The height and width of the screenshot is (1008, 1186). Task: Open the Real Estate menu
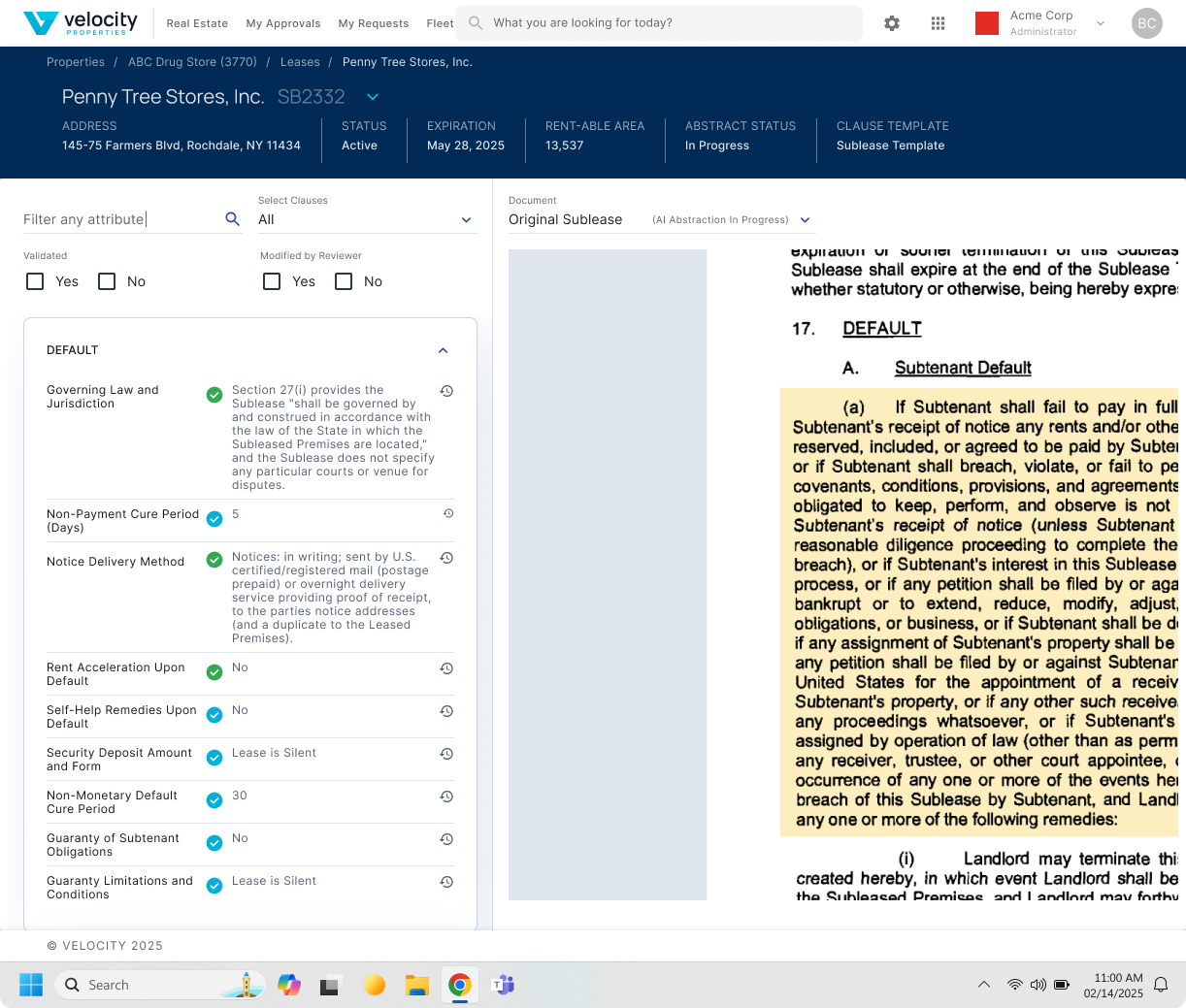(x=197, y=23)
